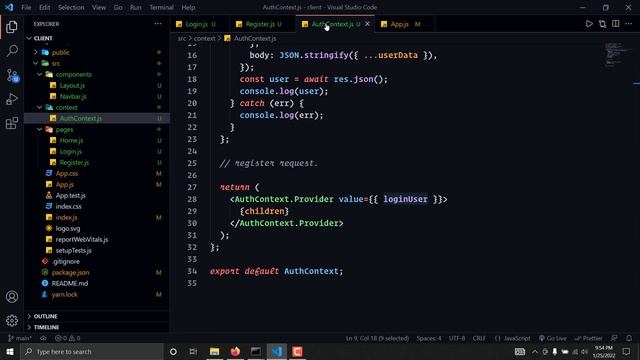Click Task View on the taskbar

(x=193, y=351)
